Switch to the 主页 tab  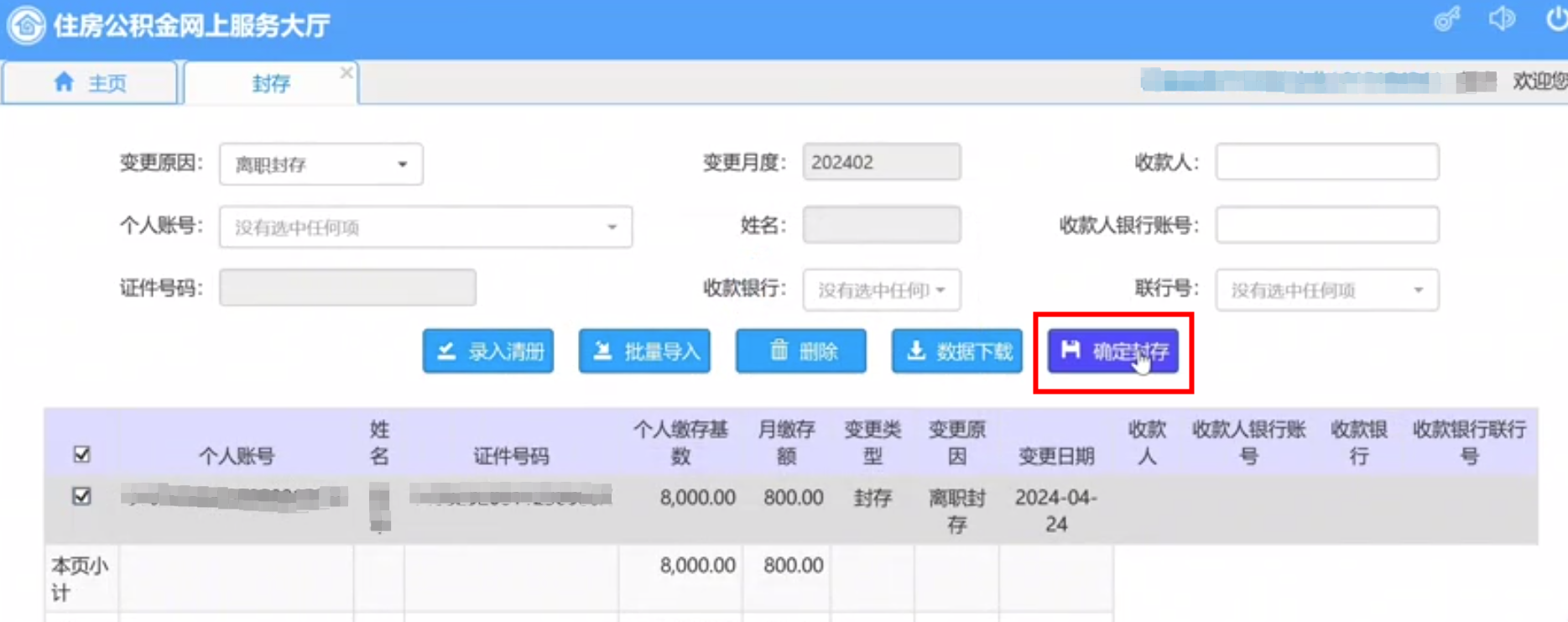[90, 82]
